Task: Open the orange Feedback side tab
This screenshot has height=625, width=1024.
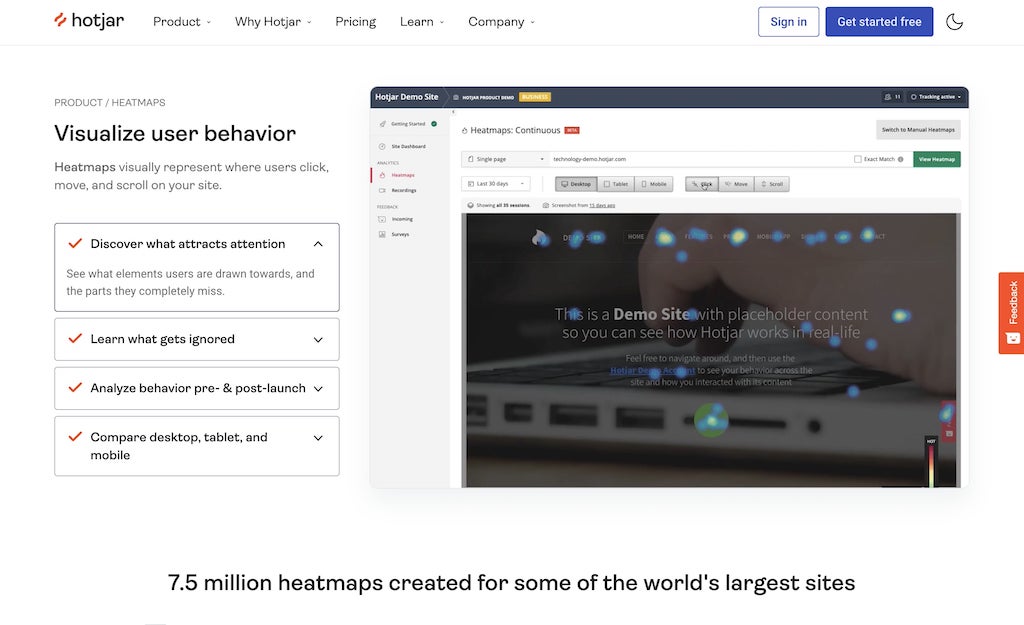Action: (1011, 313)
